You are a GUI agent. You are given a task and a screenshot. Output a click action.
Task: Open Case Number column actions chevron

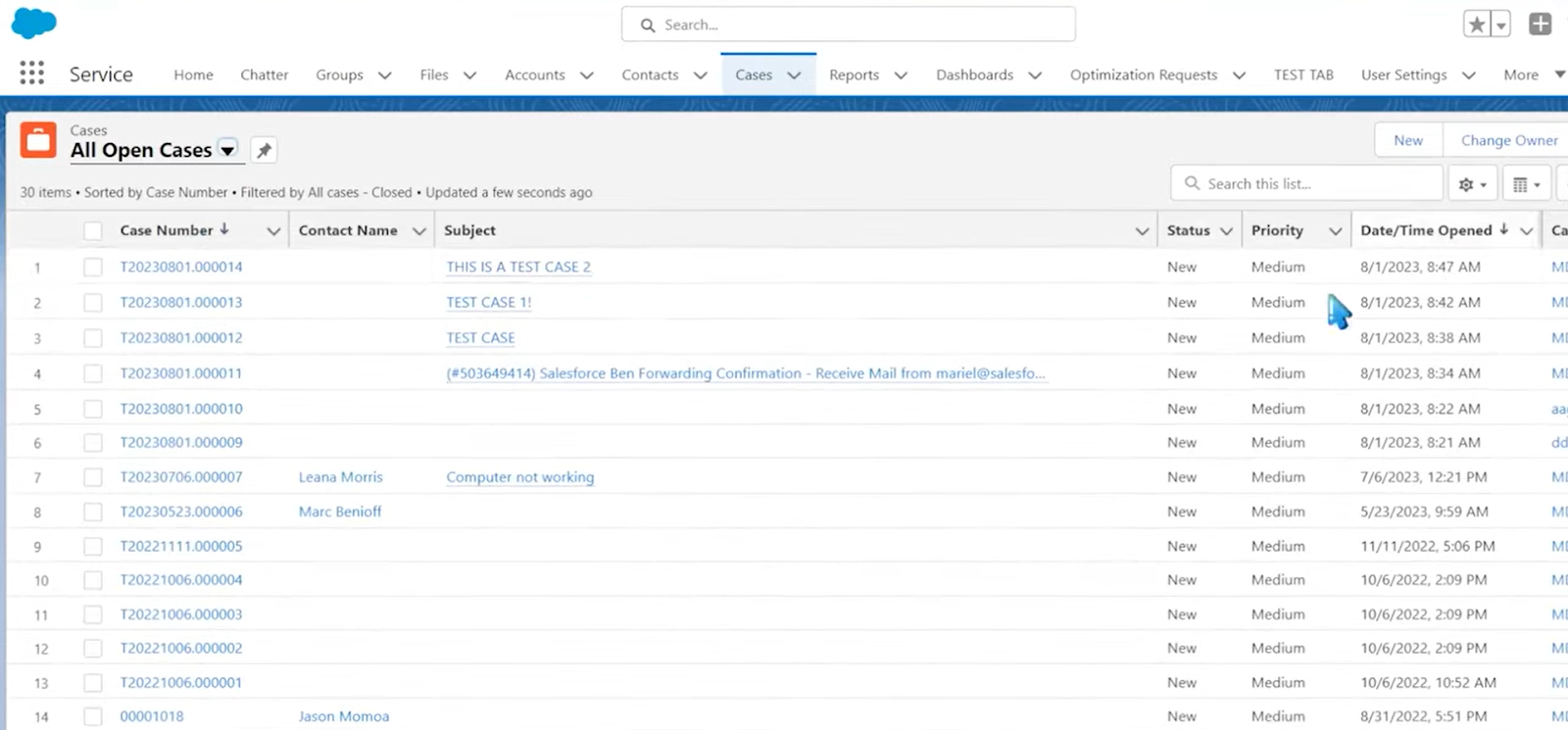273,231
